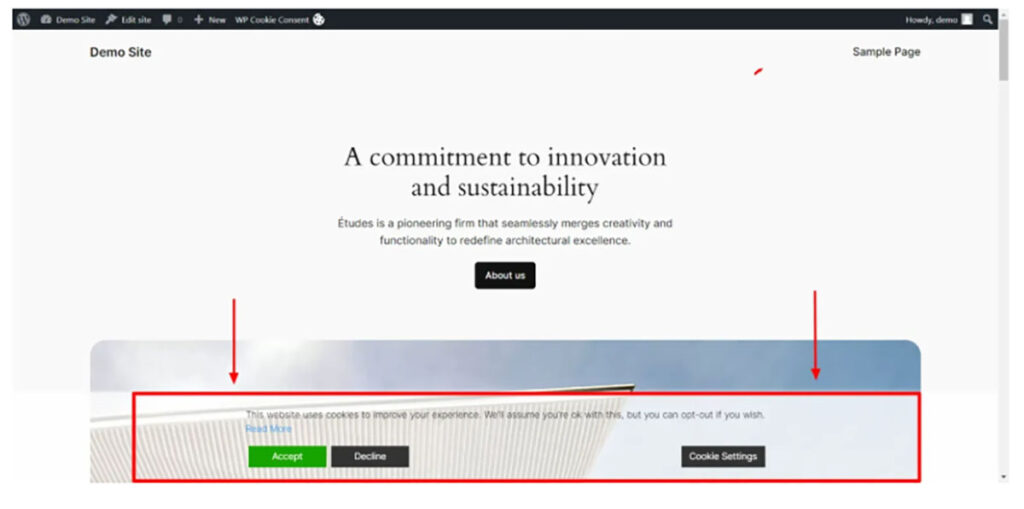Decline cookies in the consent banner
Image resolution: width=1024 pixels, height=509 pixels.
(x=370, y=456)
